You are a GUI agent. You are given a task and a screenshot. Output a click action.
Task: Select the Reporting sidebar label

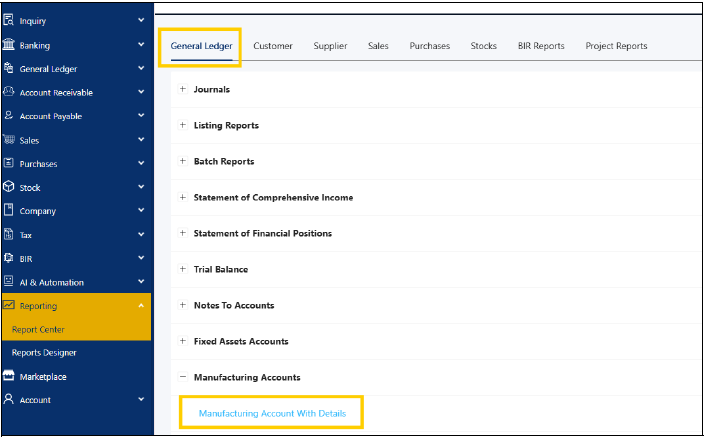pos(38,306)
